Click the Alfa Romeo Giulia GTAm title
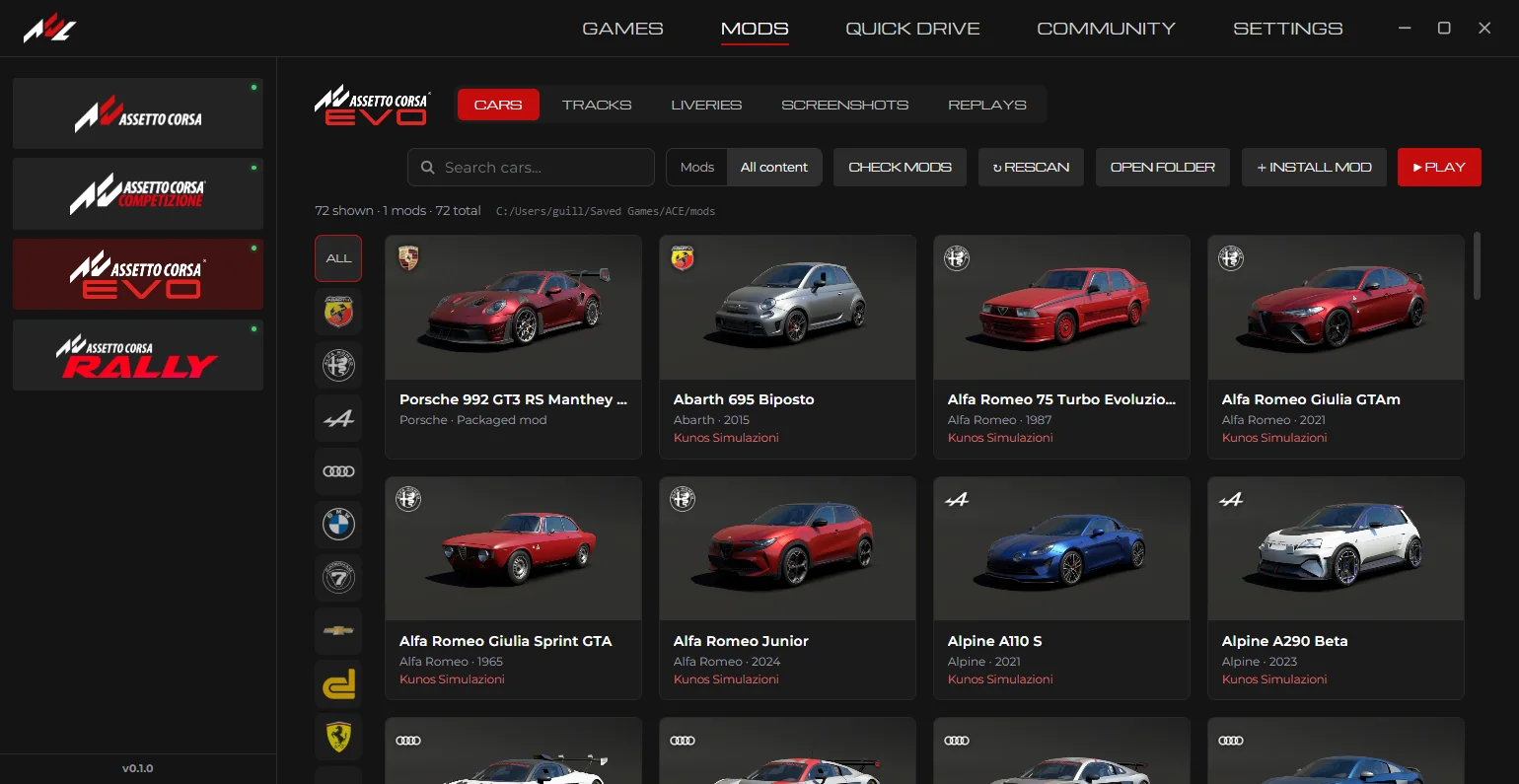Image resolution: width=1519 pixels, height=784 pixels. [x=1311, y=399]
